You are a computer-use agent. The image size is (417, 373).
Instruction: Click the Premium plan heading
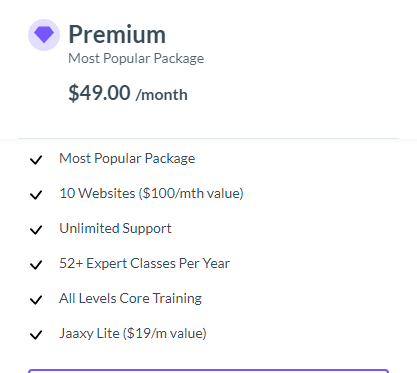point(117,34)
